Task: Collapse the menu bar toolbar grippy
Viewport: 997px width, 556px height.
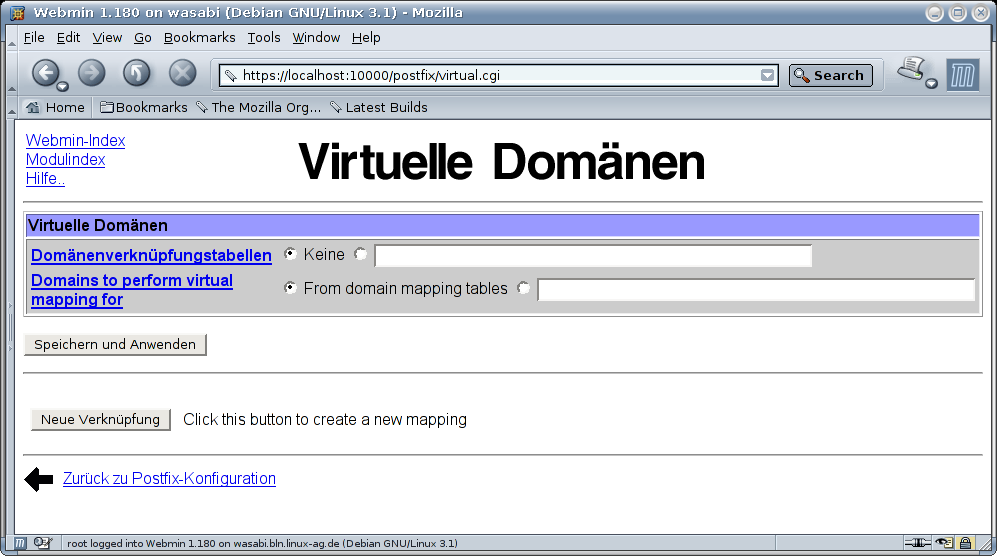Action: 12,38
